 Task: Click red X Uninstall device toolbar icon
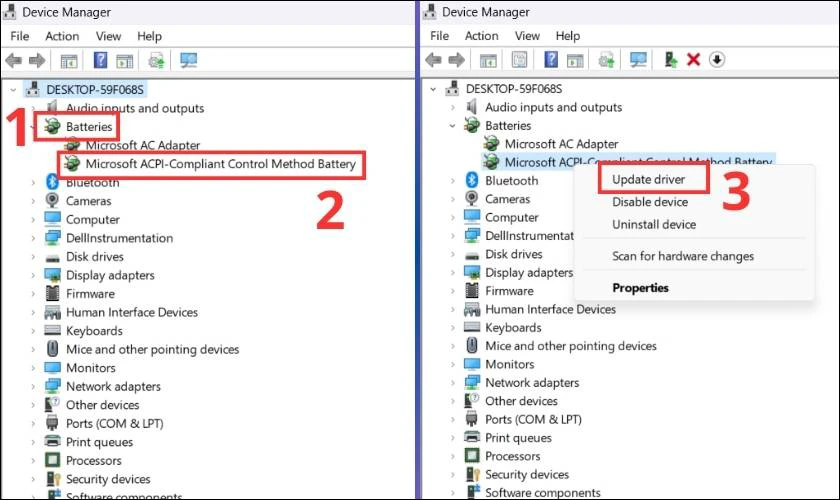click(693, 60)
